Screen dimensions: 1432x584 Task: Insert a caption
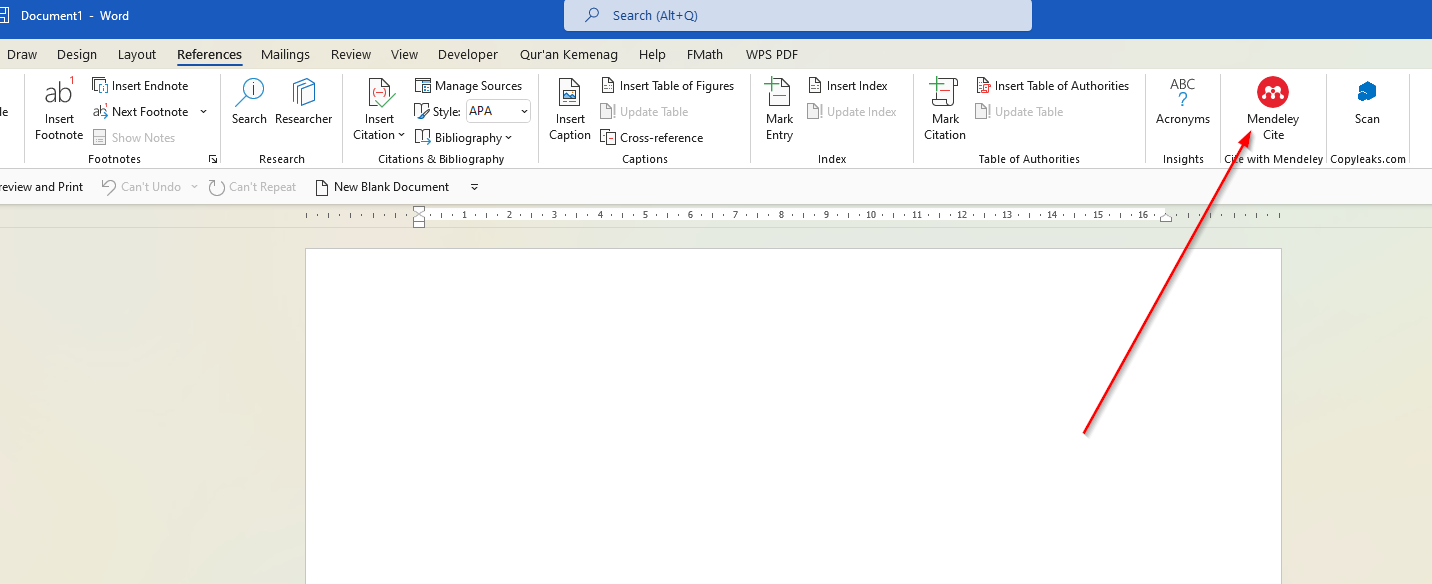click(x=569, y=110)
